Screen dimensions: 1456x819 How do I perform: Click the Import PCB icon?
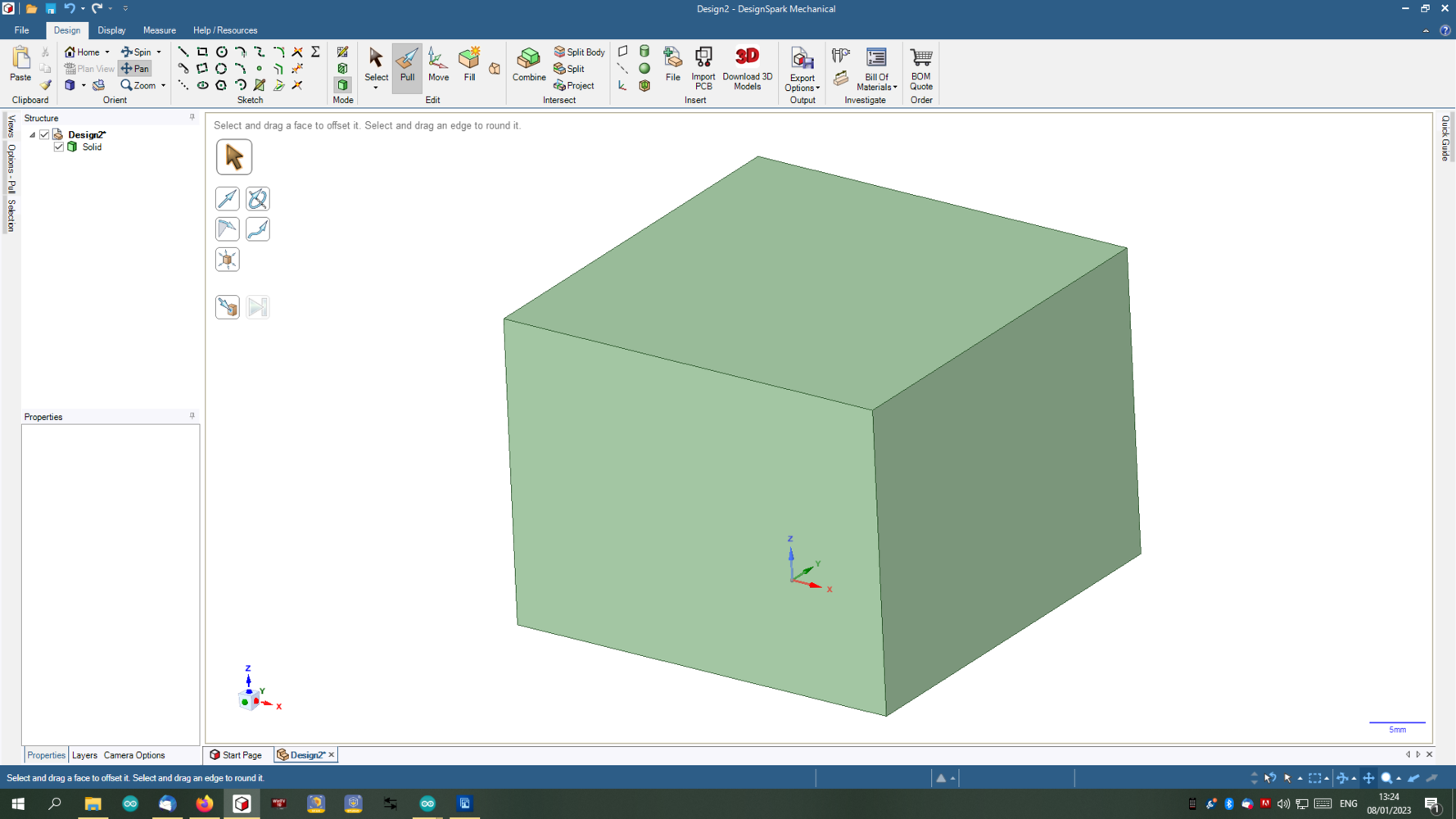(x=703, y=67)
